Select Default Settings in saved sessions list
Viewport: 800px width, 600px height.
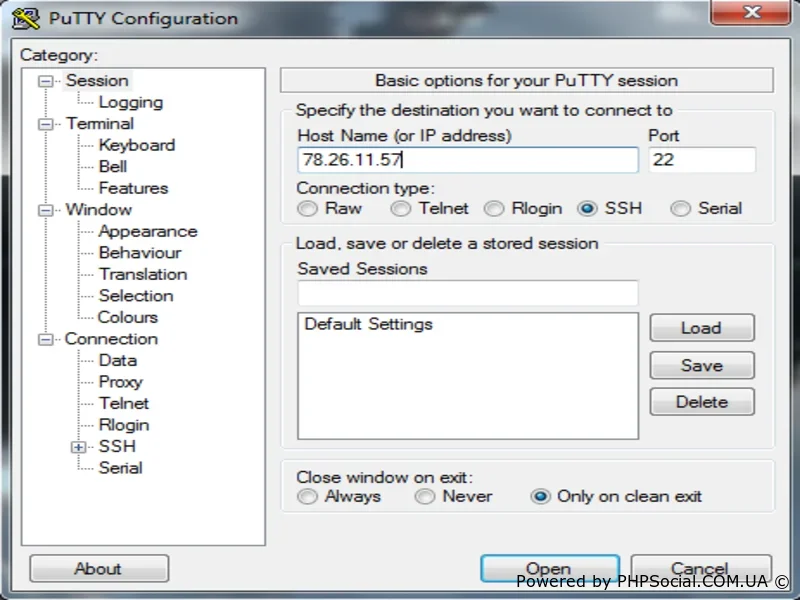click(x=368, y=324)
